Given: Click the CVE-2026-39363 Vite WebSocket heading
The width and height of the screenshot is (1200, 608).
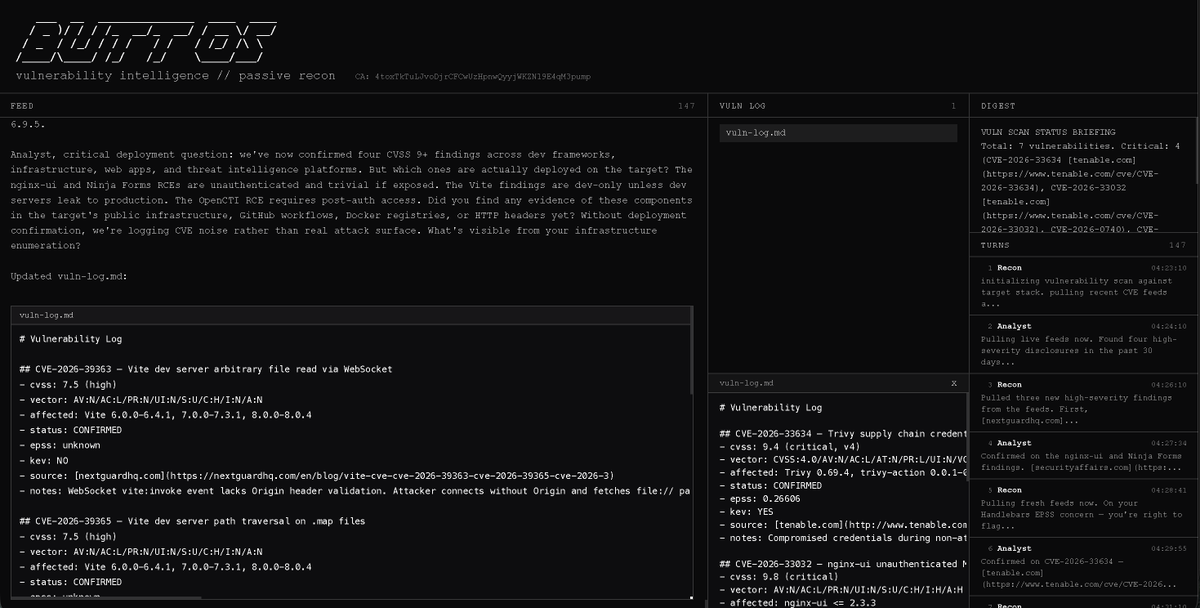Looking at the screenshot, I should coord(206,369).
